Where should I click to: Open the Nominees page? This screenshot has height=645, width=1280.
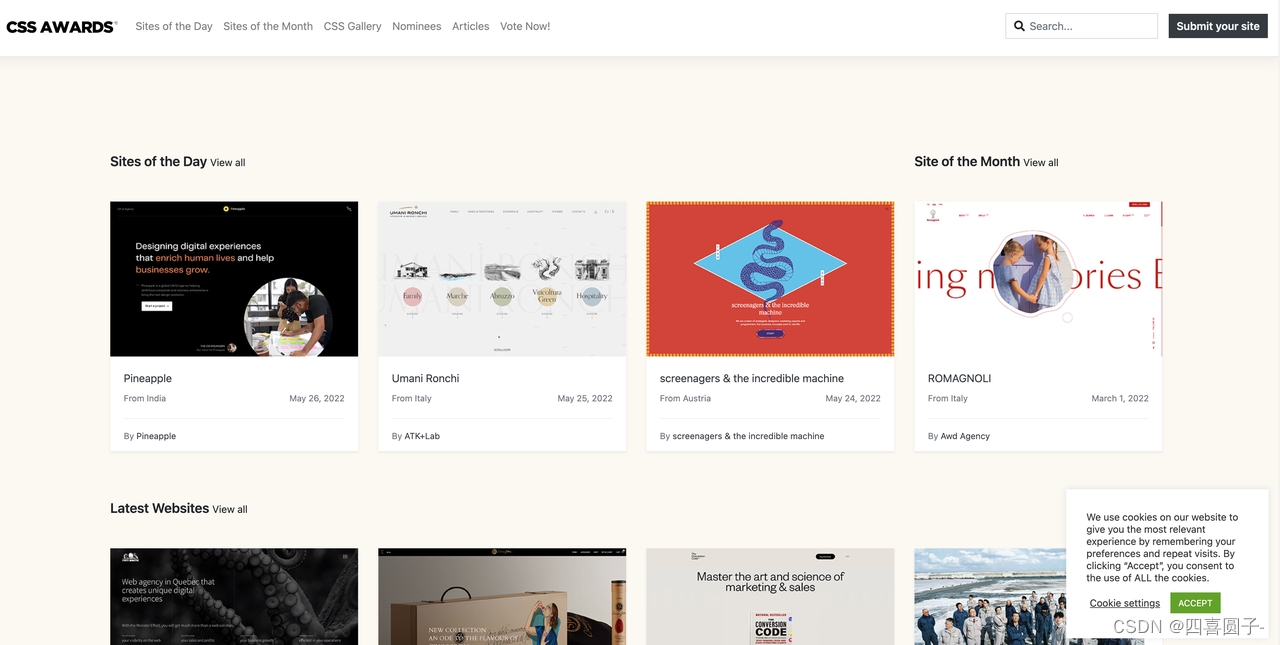tap(416, 26)
